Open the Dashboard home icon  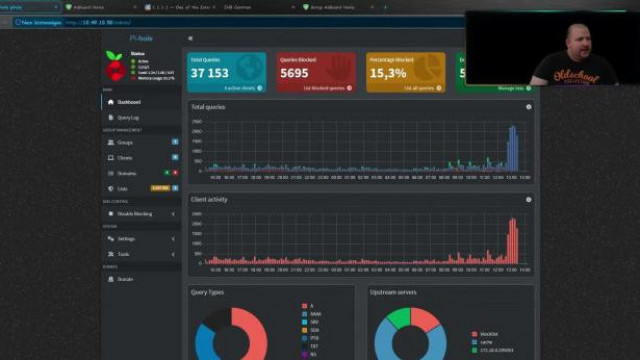tap(111, 102)
